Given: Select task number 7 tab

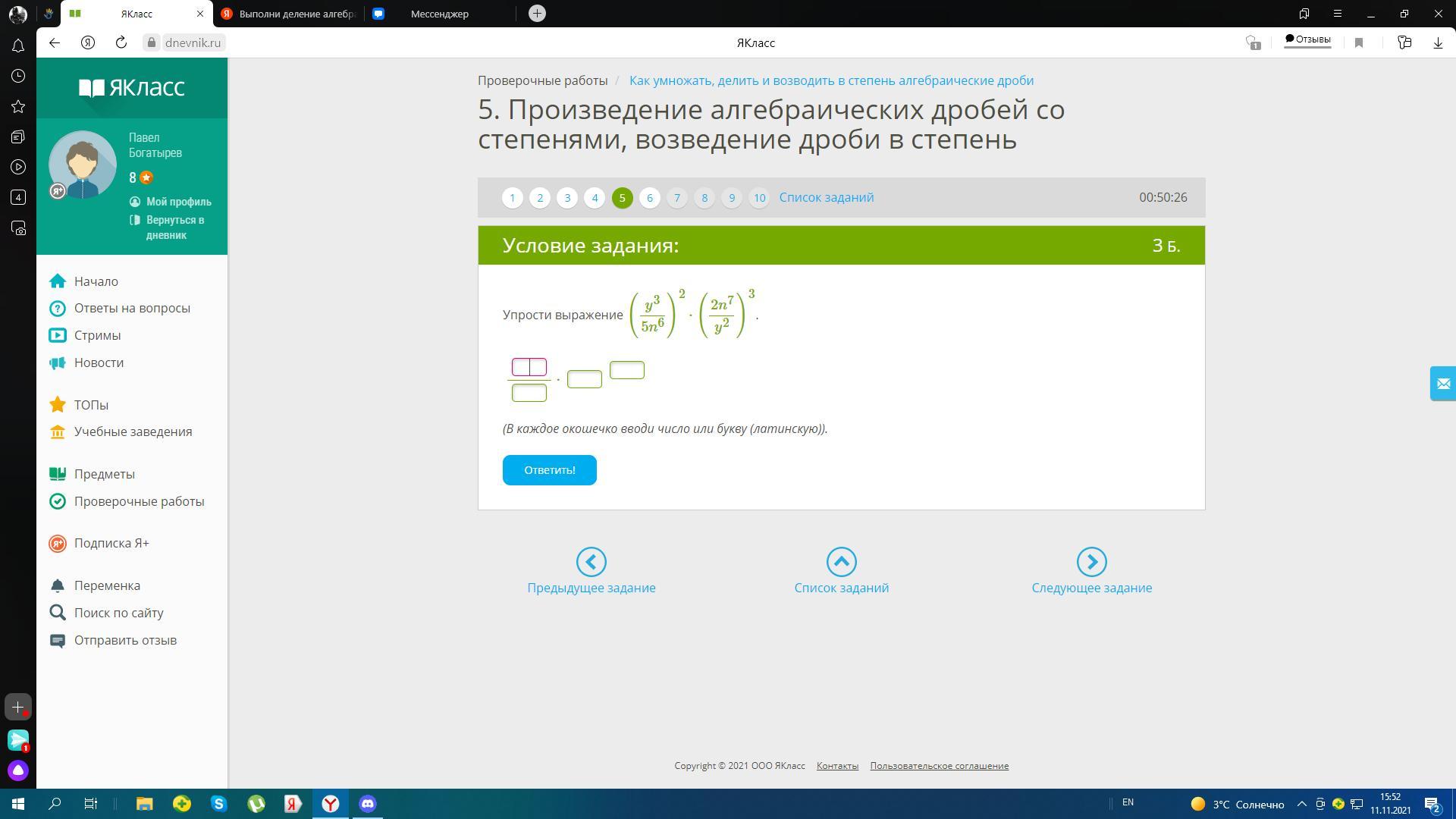Looking at the screenshot, I should click(677, 197).
